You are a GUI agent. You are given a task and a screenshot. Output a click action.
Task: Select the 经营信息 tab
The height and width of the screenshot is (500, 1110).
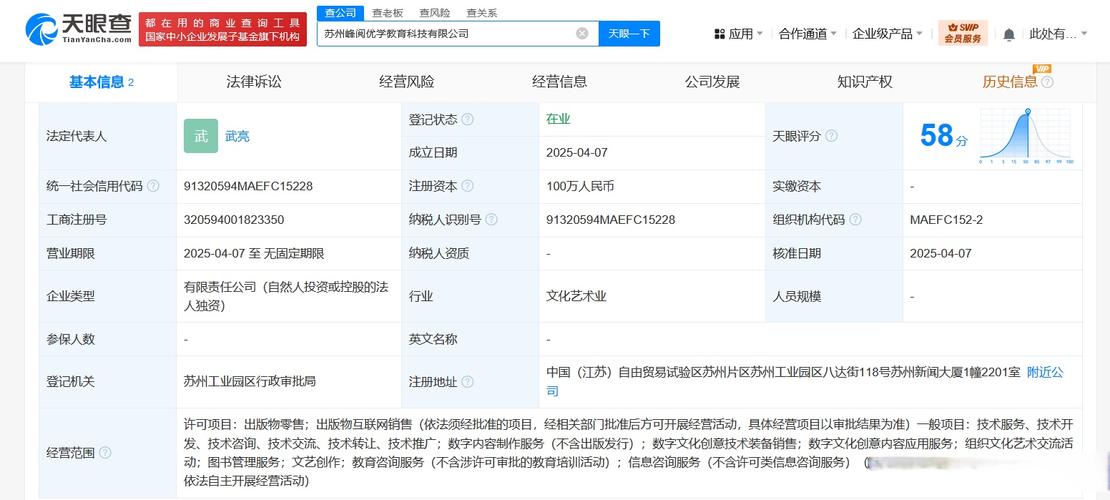tap(559, 82)
